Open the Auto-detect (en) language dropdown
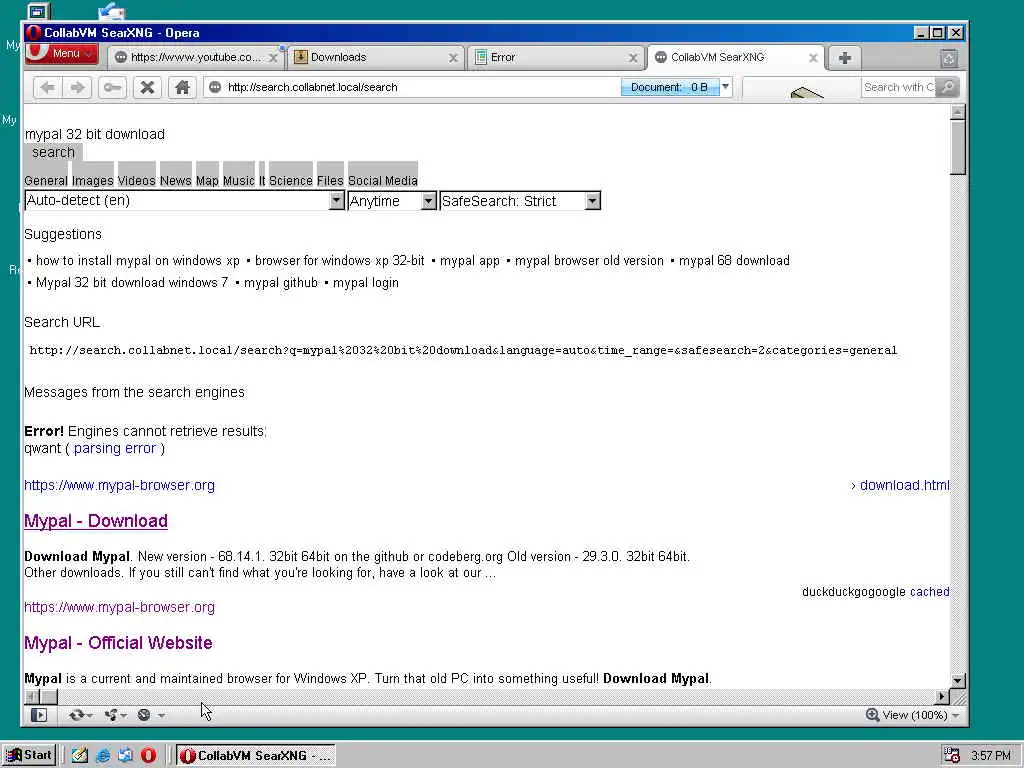 coord(184,200)
